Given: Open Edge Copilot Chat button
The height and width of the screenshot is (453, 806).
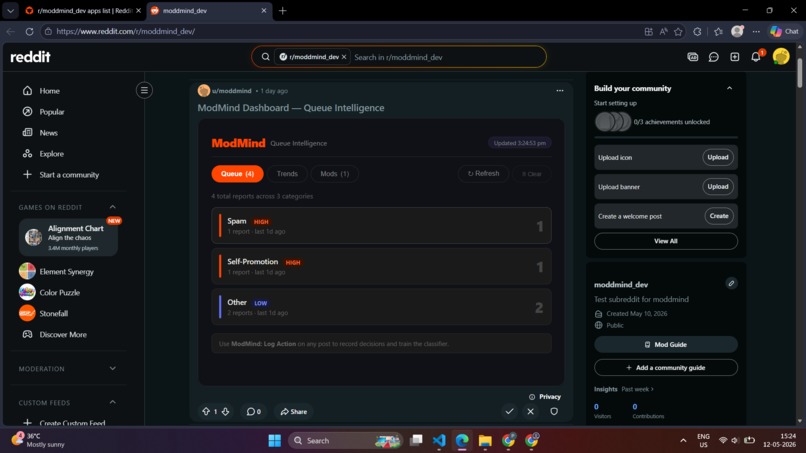Looking at the screenshot, I should pyautogui.click(x=784, y=31).
